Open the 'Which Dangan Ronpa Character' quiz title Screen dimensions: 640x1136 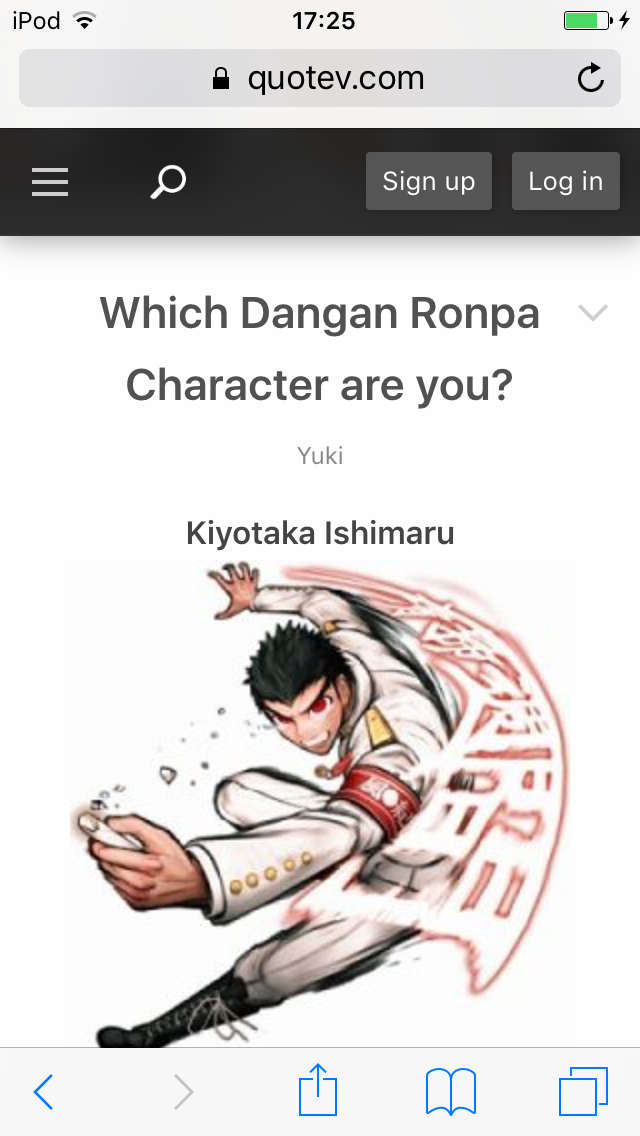[320, 348]
